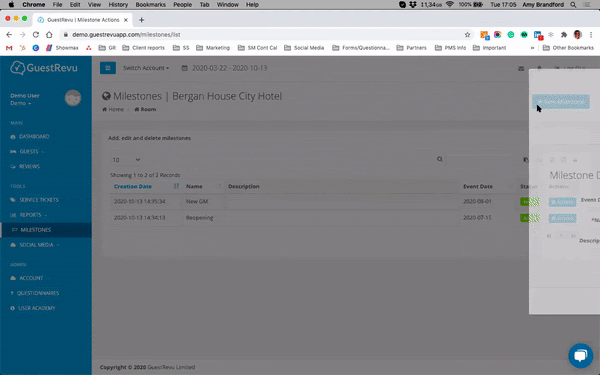Show hidden bookmarks with the » chevron

532,48
